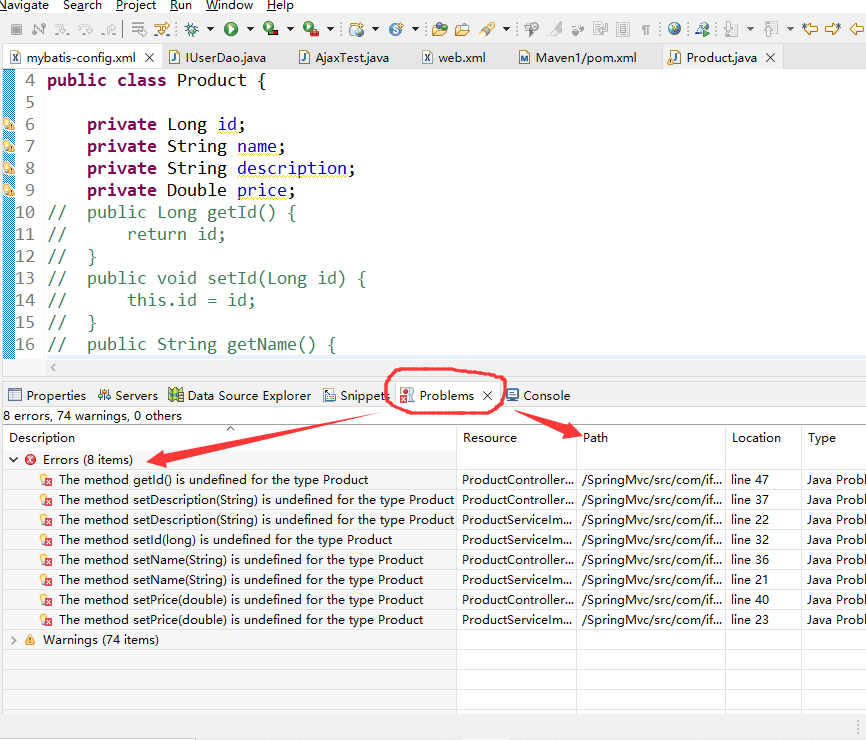Image resolution: width=866 pixels, height=740 pixels.
Task: Click the Open Type icon
Action: pyautogui.click(x=440, y=29)
